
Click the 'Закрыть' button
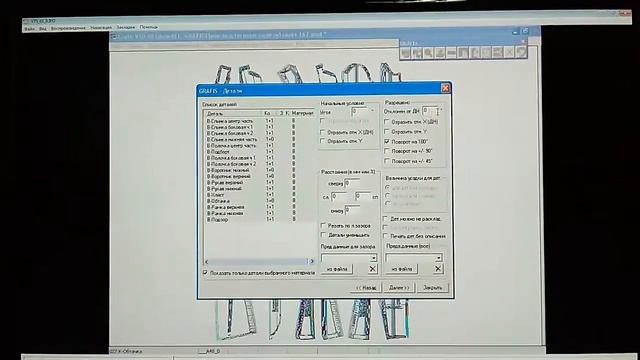click(433, 288)
